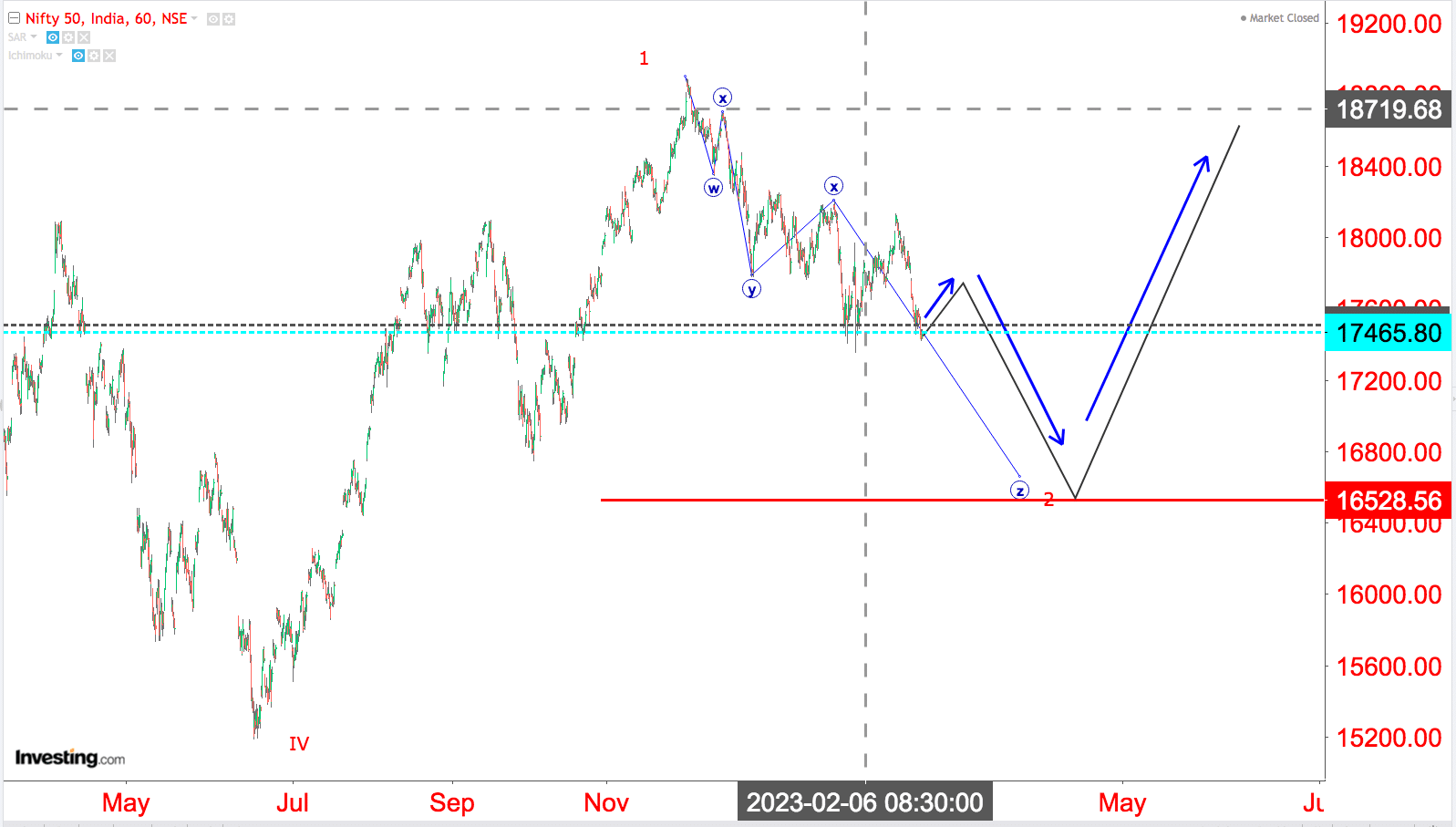Remove the SAR indicator with X icon
1456x827 pixels.
tap(84, 37)
